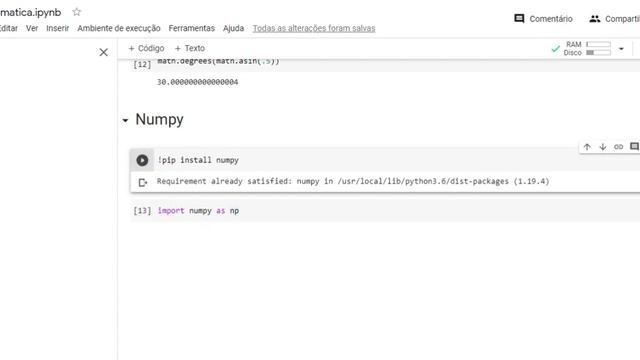Add a new Texto cell
640x360 pixels.
pos(190,48)
